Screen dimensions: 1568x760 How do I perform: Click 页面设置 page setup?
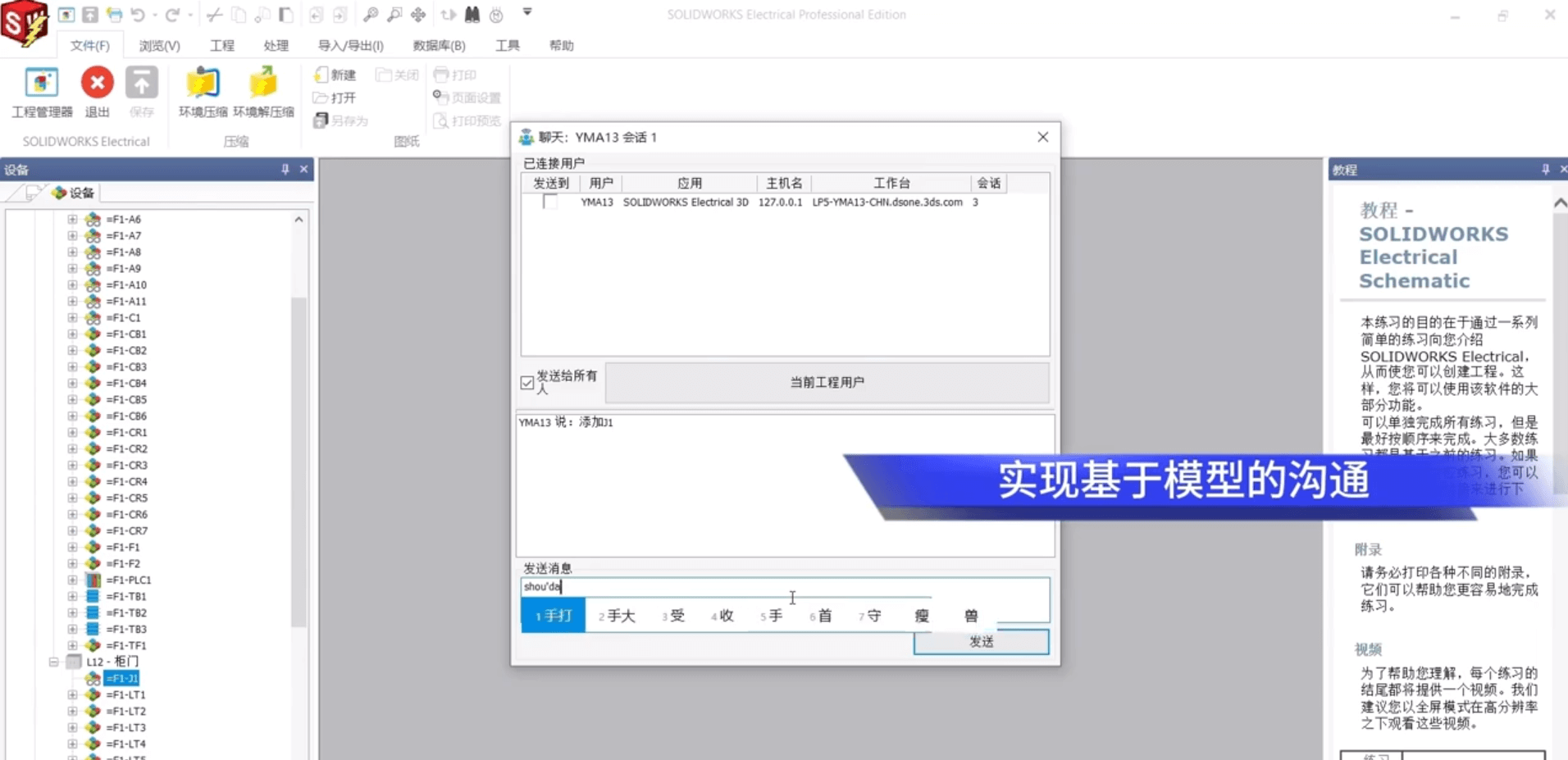(467, 98)
